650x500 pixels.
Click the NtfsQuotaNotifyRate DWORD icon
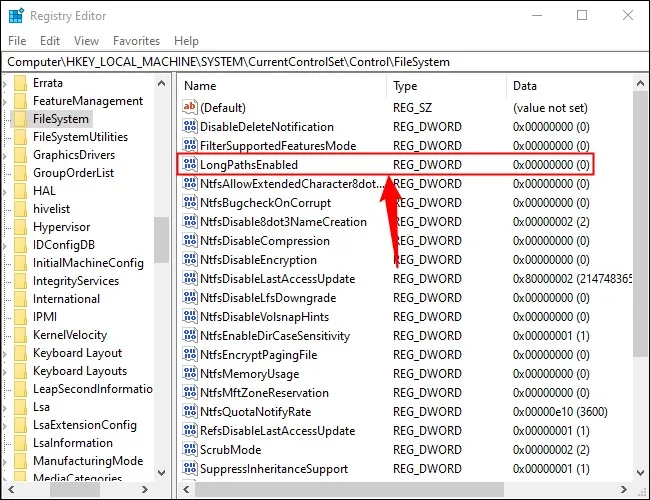[x=189, y=412]
